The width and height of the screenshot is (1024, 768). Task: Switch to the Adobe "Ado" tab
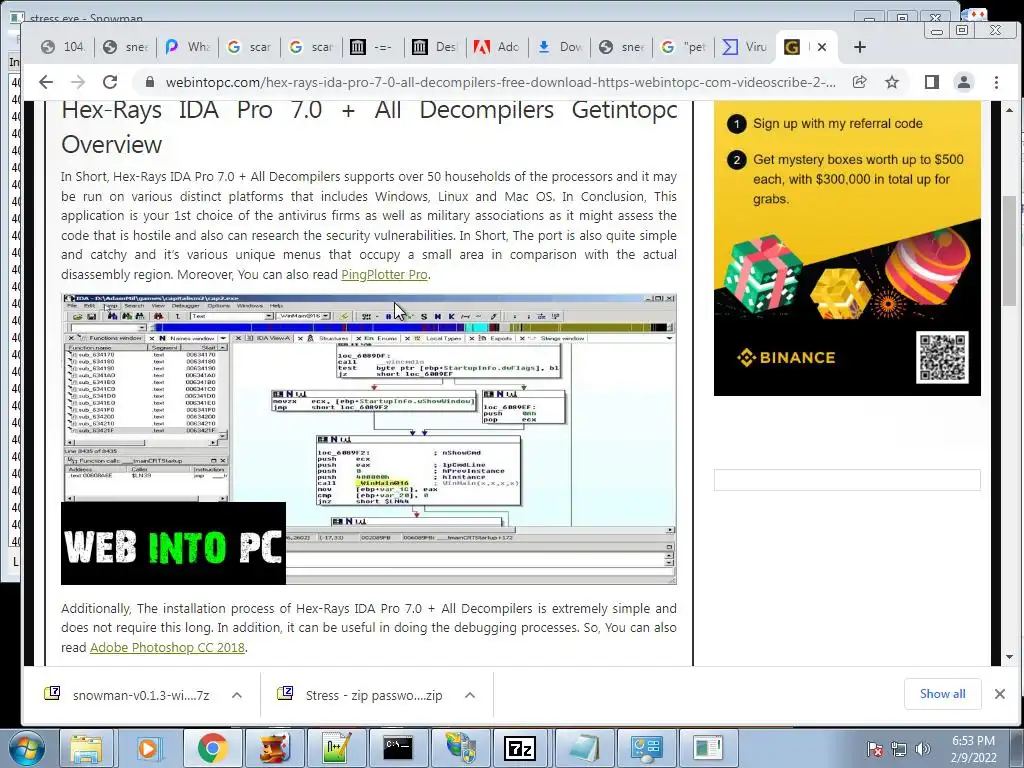point(497,47)
